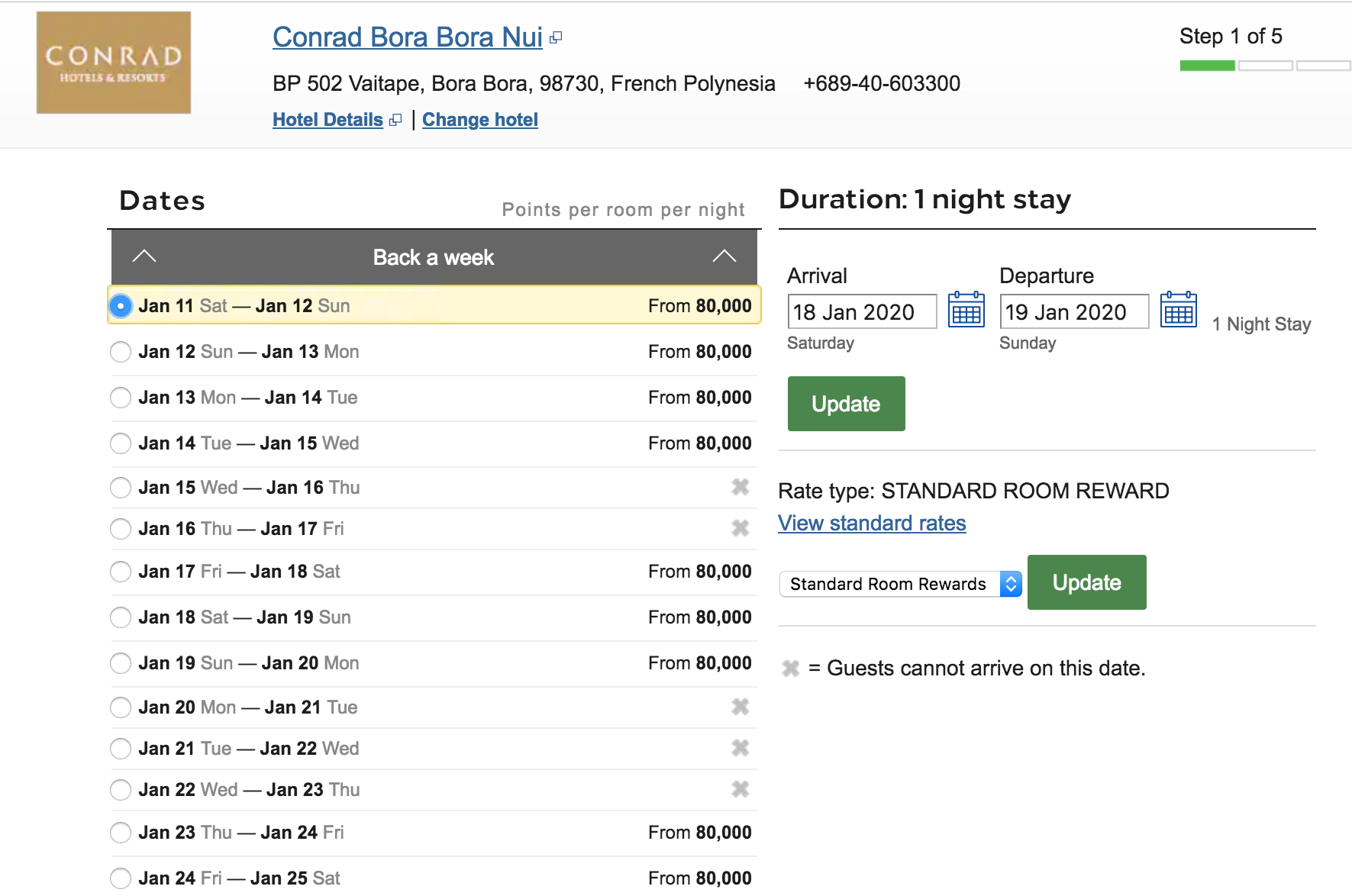The image size is (1352, 896).
Task: Go back a week in dates list
Action: 433,257
